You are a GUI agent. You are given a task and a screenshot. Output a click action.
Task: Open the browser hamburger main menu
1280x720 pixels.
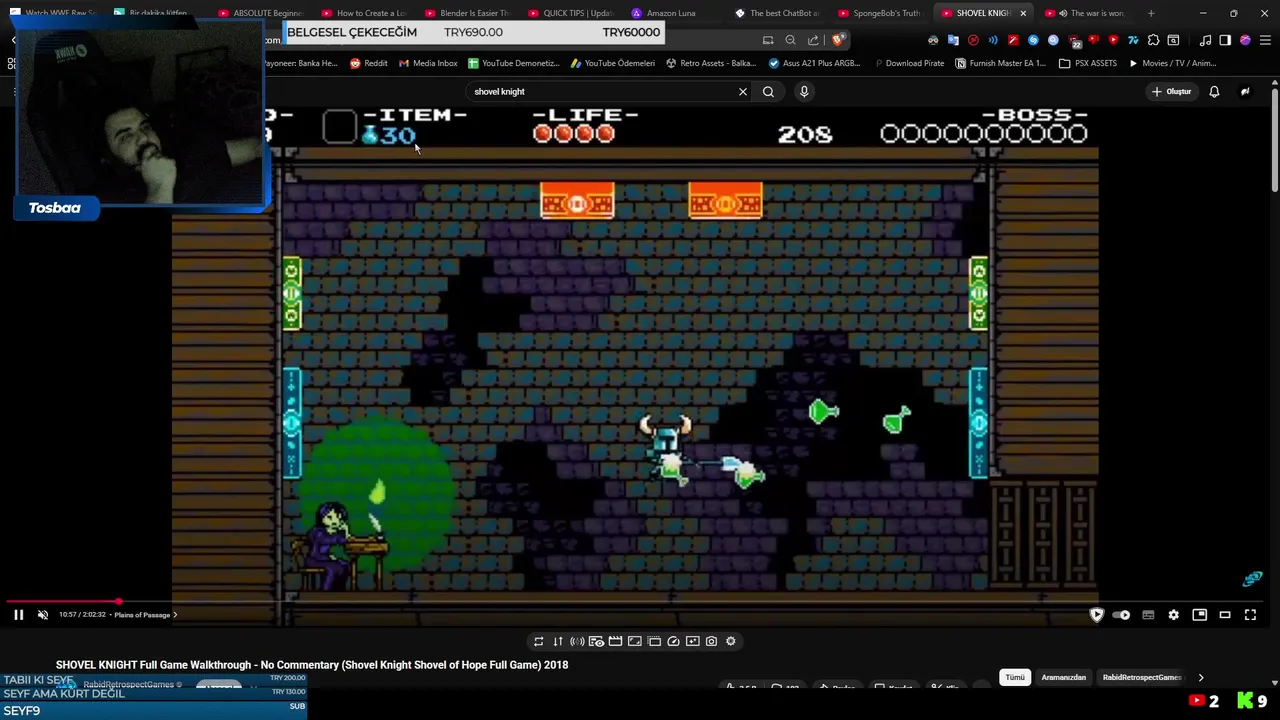click(1265, 40)
